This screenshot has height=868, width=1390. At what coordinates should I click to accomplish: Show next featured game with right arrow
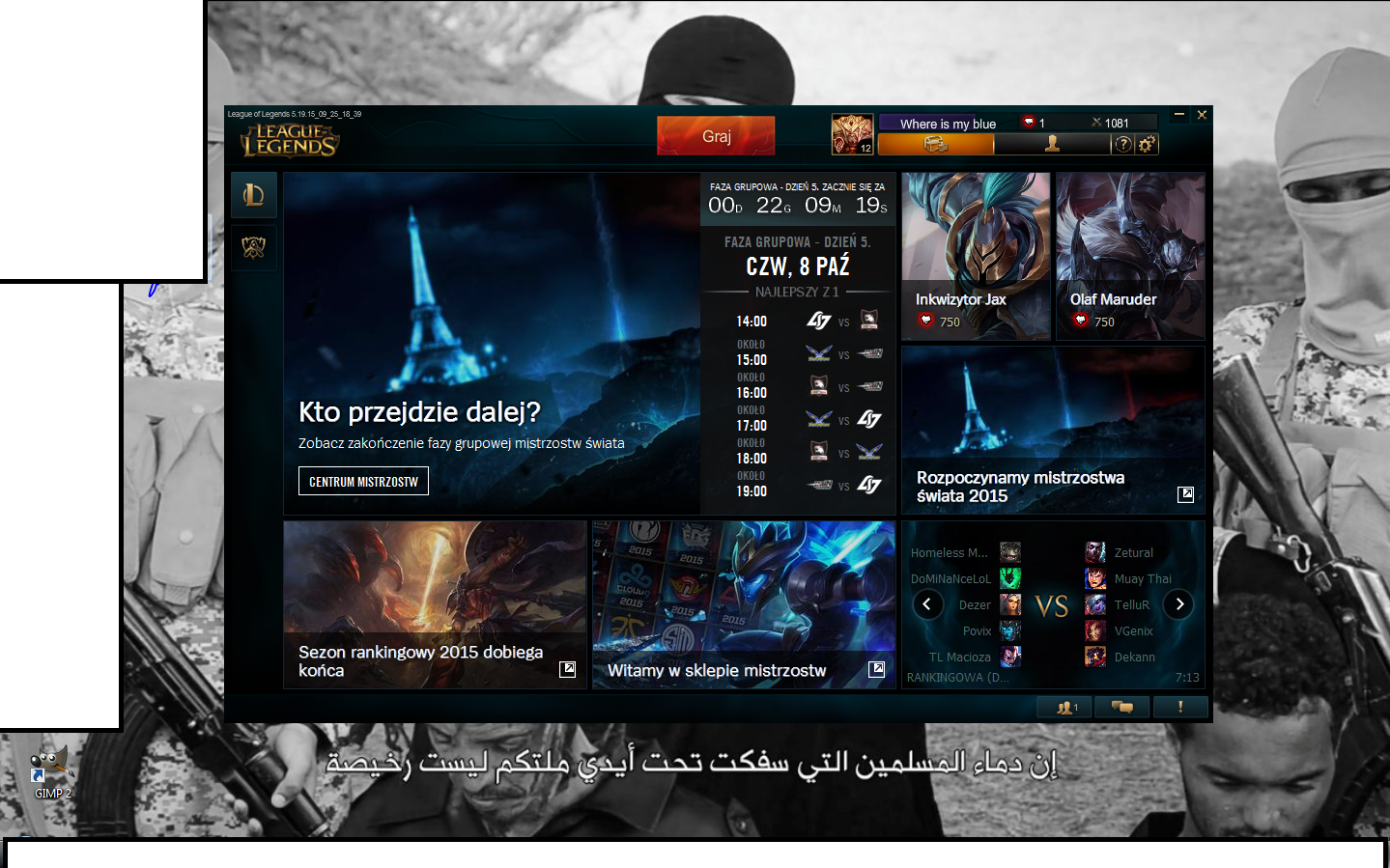coord(1178,604)
